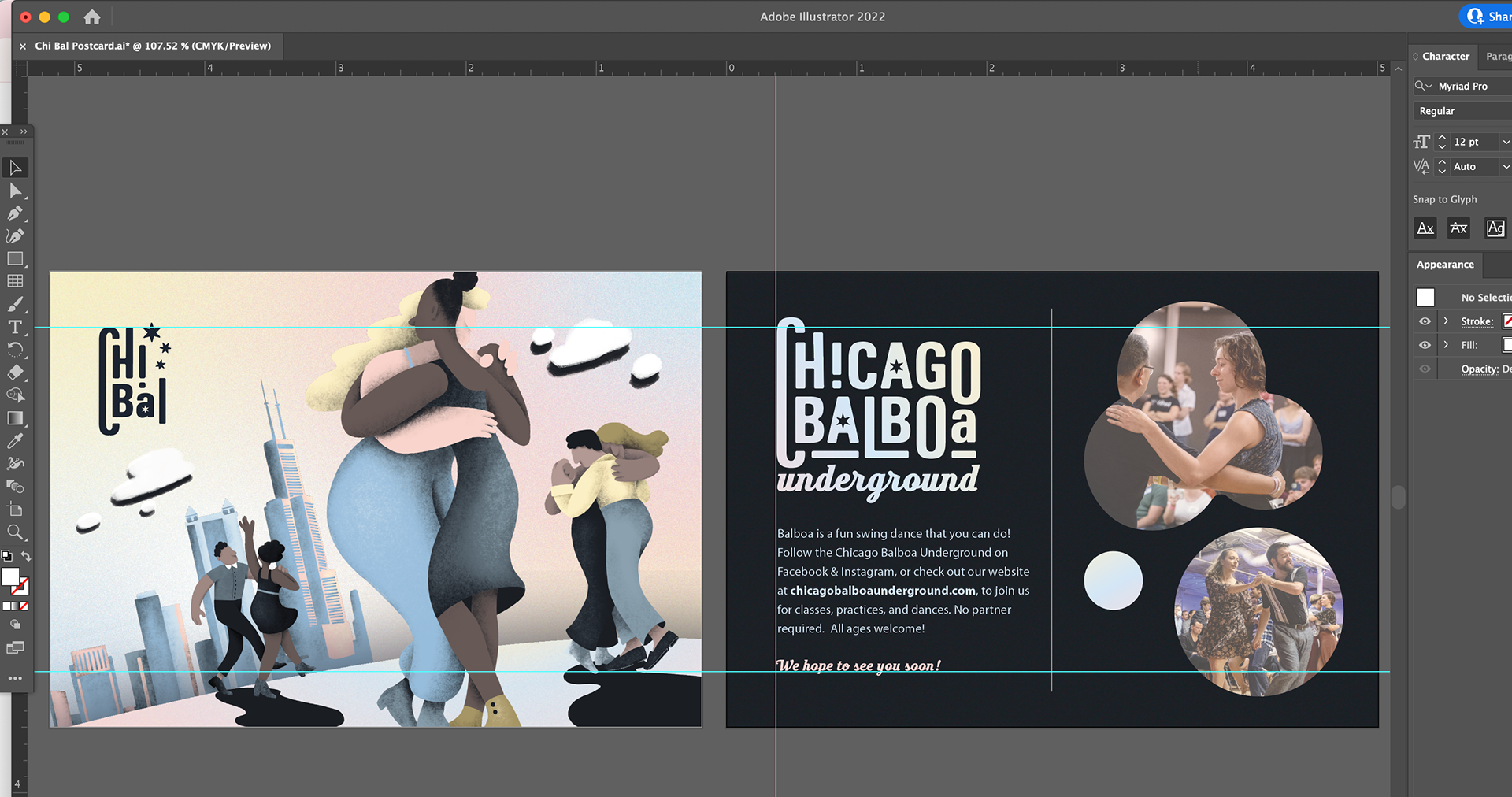Viewport: 1512px width, 797px height.
Task: Select the Eyedropper tool
Action: (x=15, y=441)
